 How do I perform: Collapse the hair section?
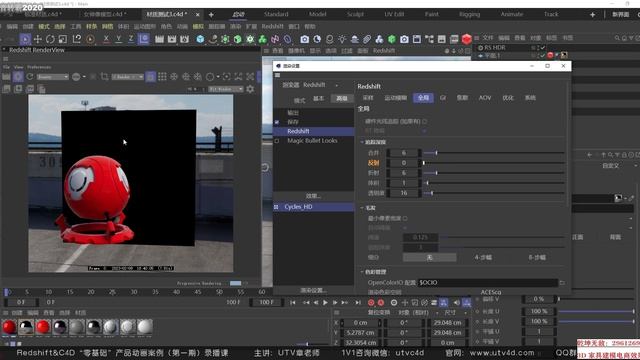tap(362, 208)
